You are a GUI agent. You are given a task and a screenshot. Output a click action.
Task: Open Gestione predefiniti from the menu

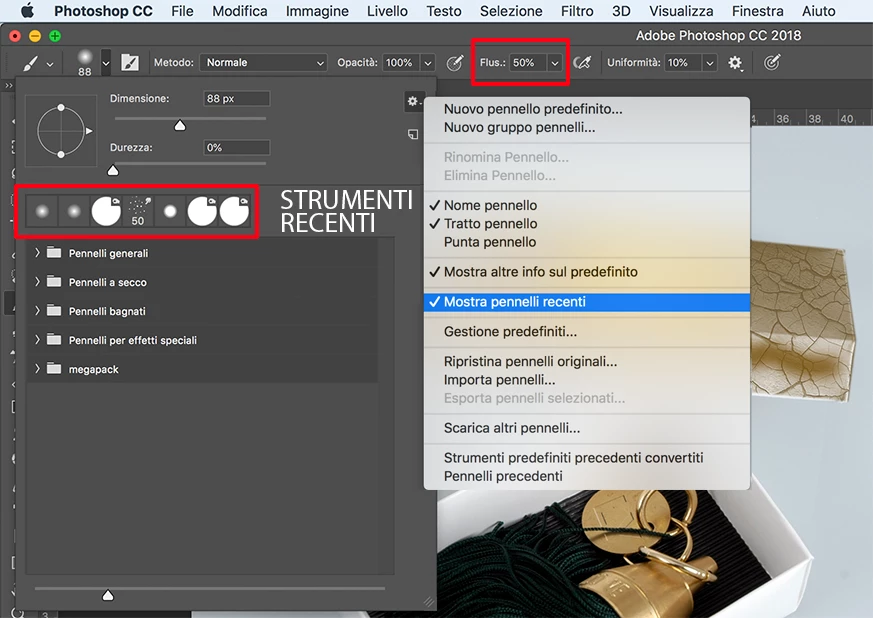587,332
